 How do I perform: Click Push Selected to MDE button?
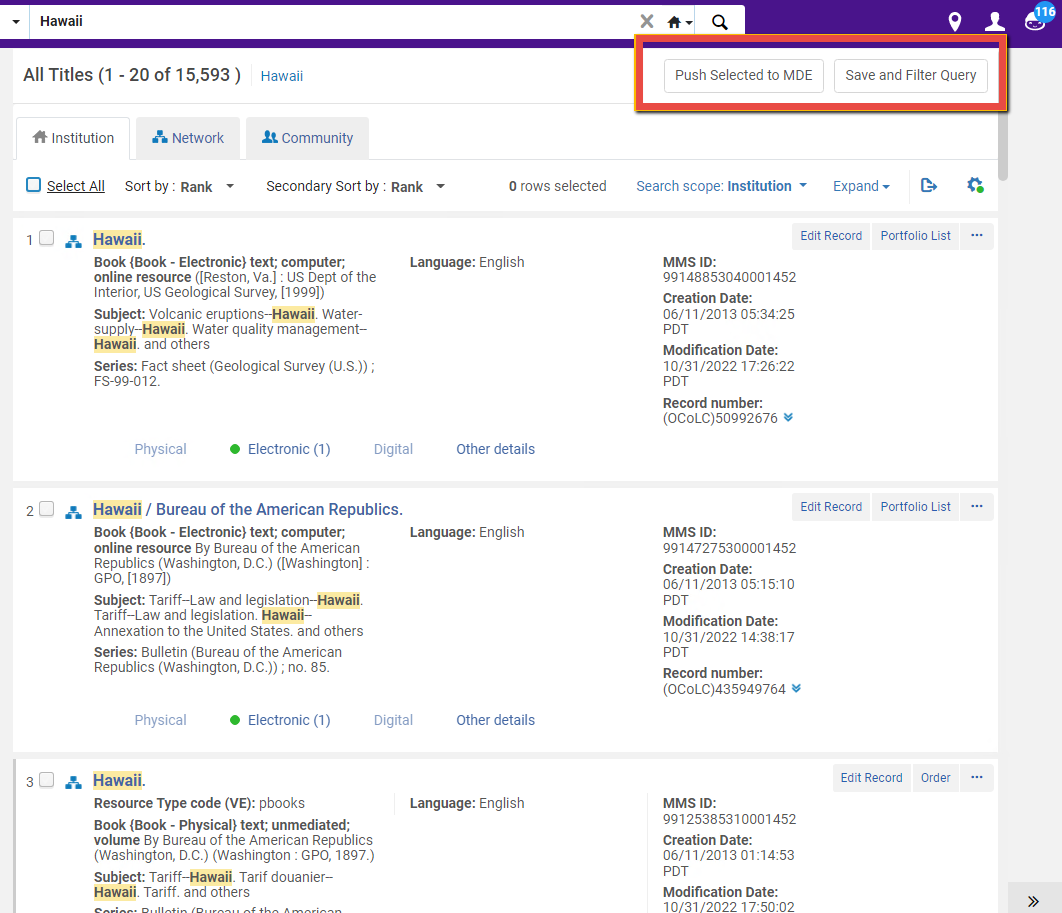[x=744, y=75]
